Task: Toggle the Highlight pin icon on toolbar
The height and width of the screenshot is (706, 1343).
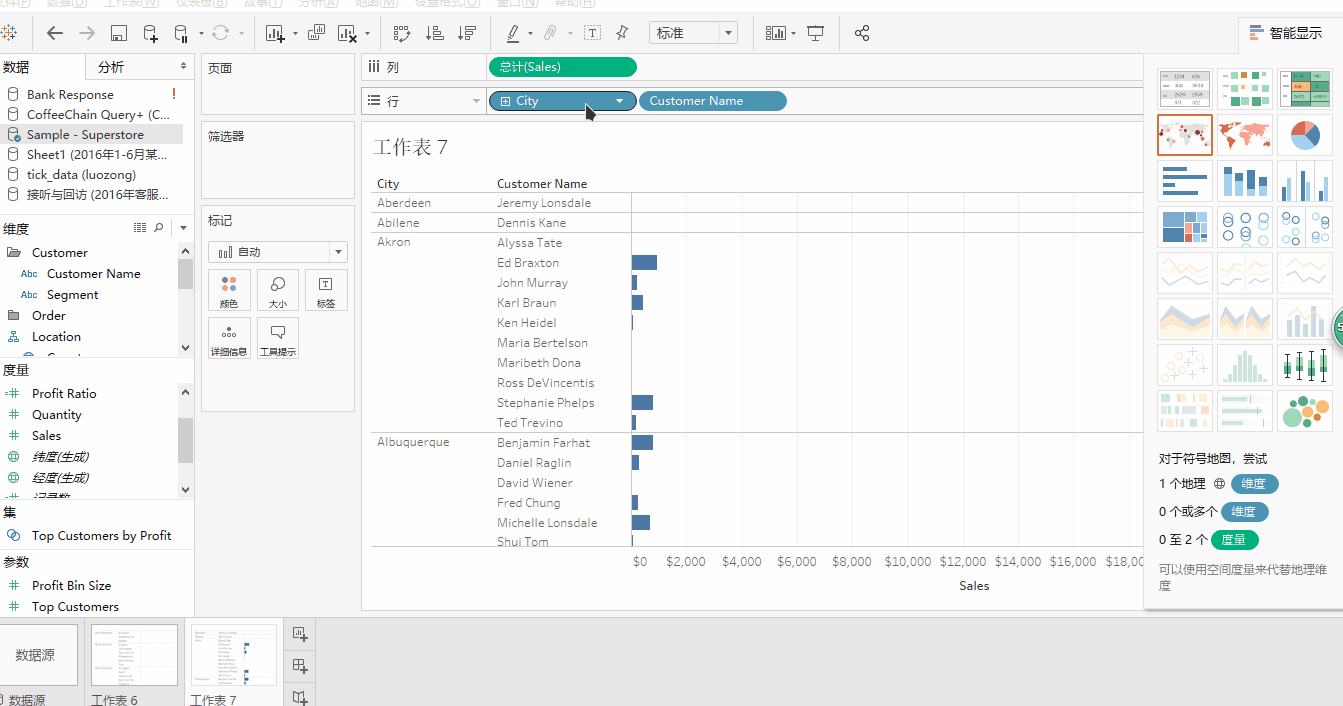Action: pos(622,33)
